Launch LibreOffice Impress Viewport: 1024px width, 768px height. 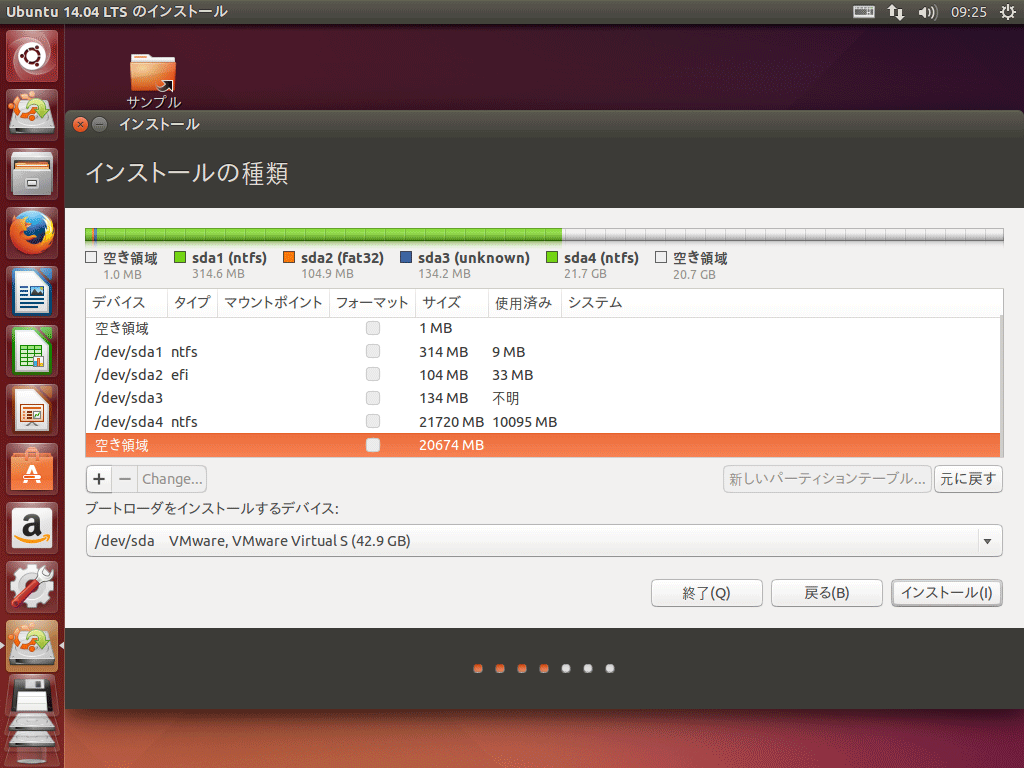[x=32, y=410]
